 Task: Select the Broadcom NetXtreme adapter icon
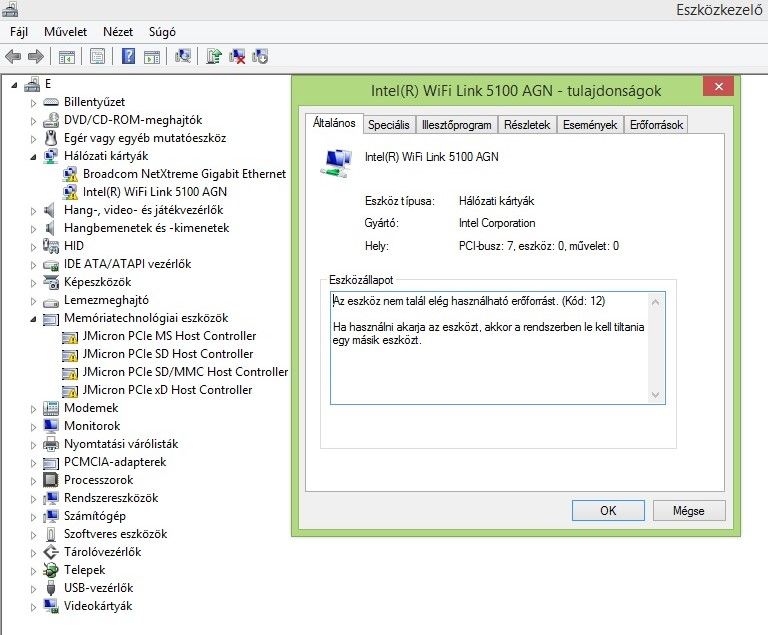(71, 174)
